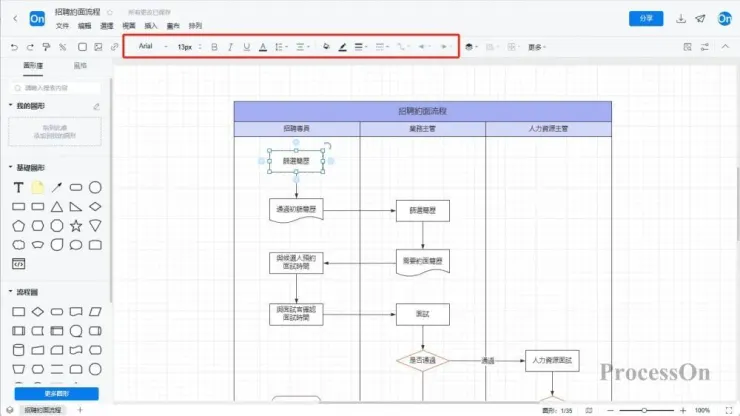Collapse the 基础图形 section
Image resolution: width=740 pixels, height=416 pixels.
[x=10, y=167]
